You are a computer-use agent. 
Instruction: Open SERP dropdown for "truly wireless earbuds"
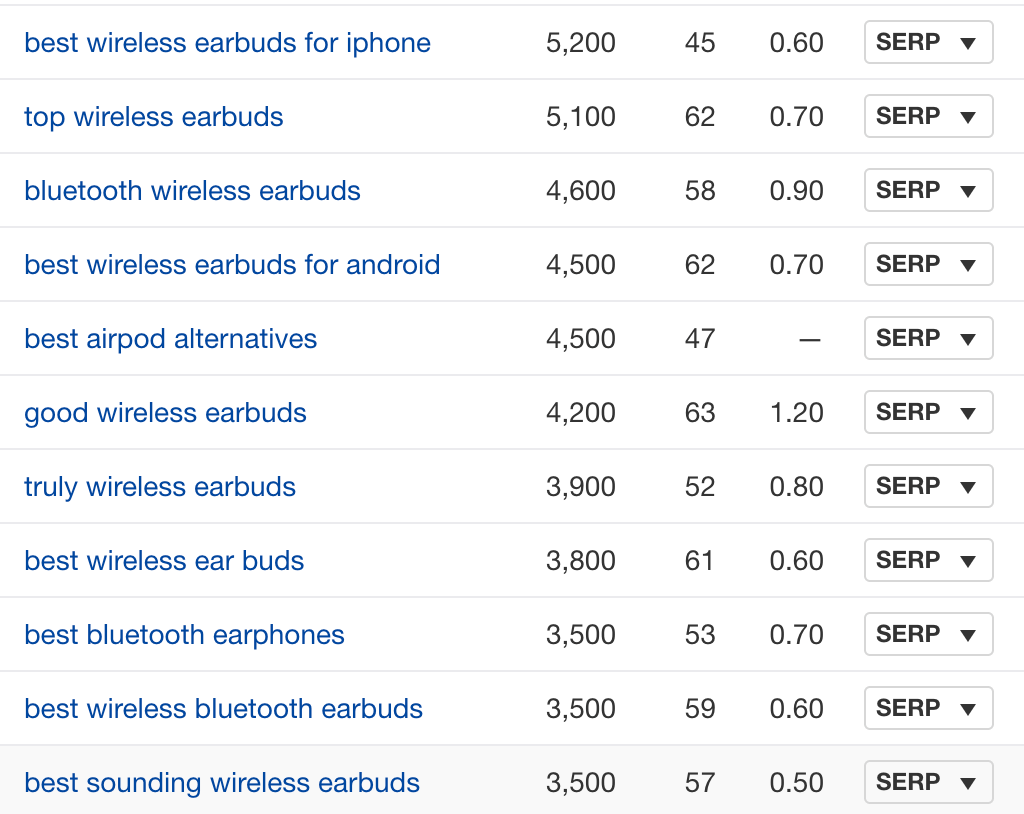click(x=927, y=487)
